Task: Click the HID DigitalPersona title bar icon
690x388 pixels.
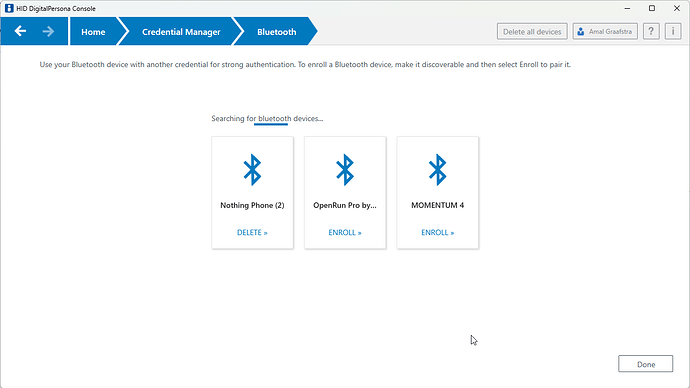Action: 9,8
